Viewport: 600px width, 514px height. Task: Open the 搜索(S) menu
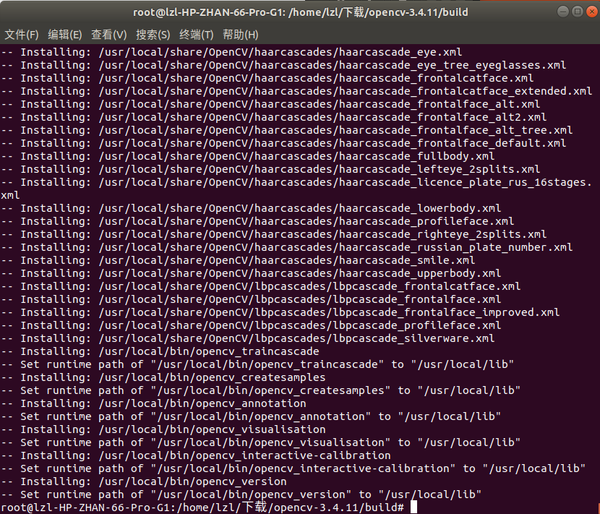[x=153, y=35]
